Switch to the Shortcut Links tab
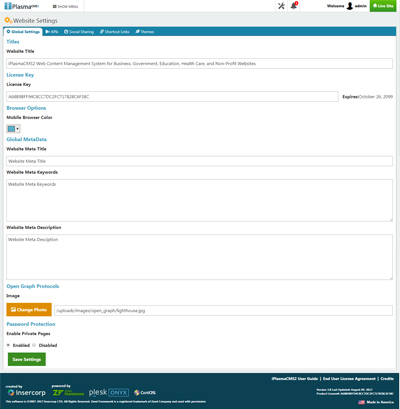This screenshot has height=409, width=400. 115,32
